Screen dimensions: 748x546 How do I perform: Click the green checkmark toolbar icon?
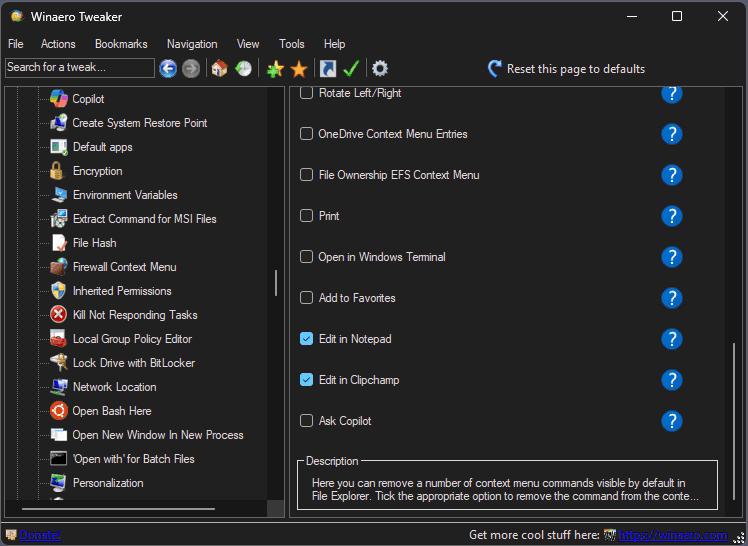pyautogui.click(x=351, y=69)
